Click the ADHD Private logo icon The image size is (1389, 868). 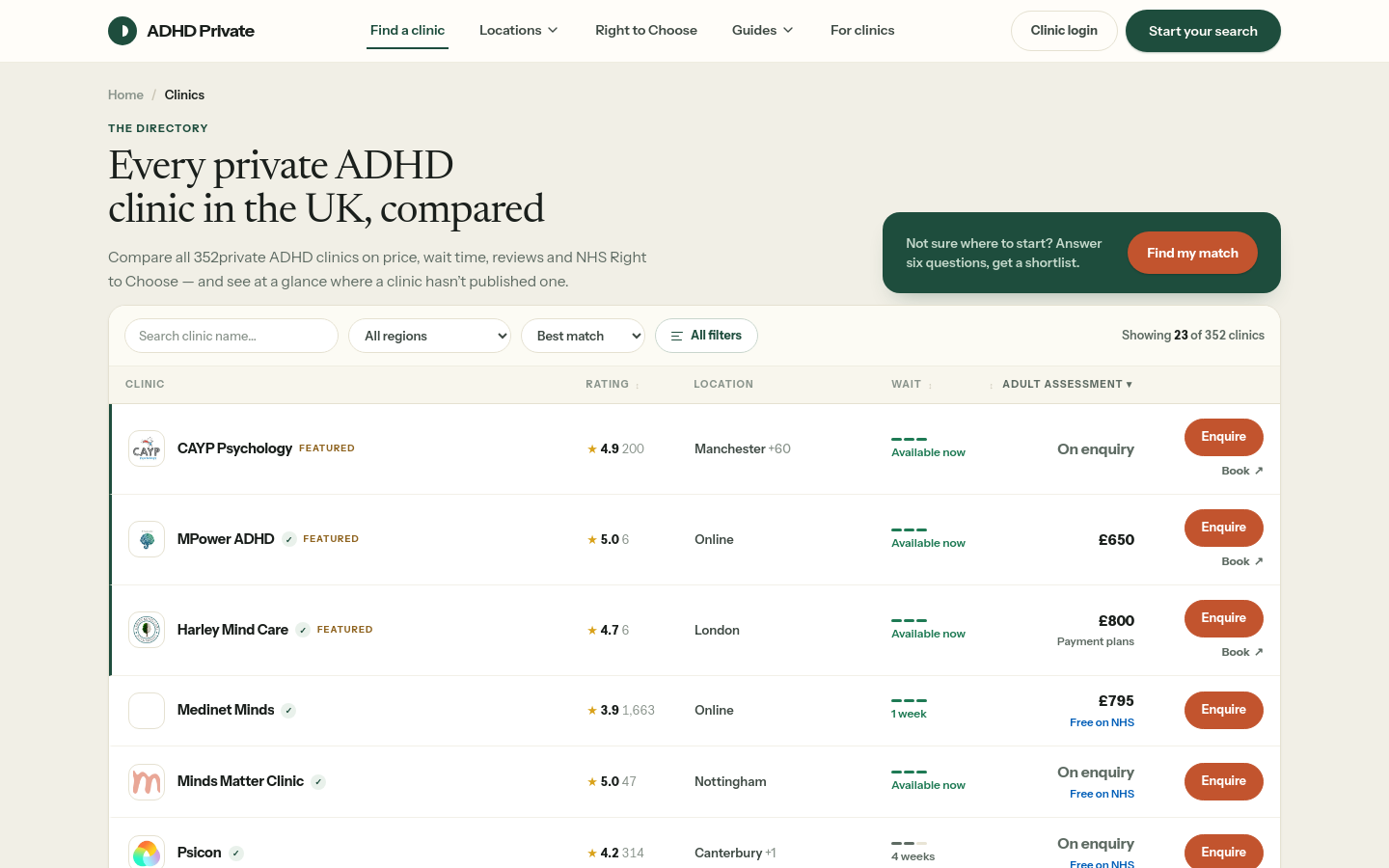point(123,31)
